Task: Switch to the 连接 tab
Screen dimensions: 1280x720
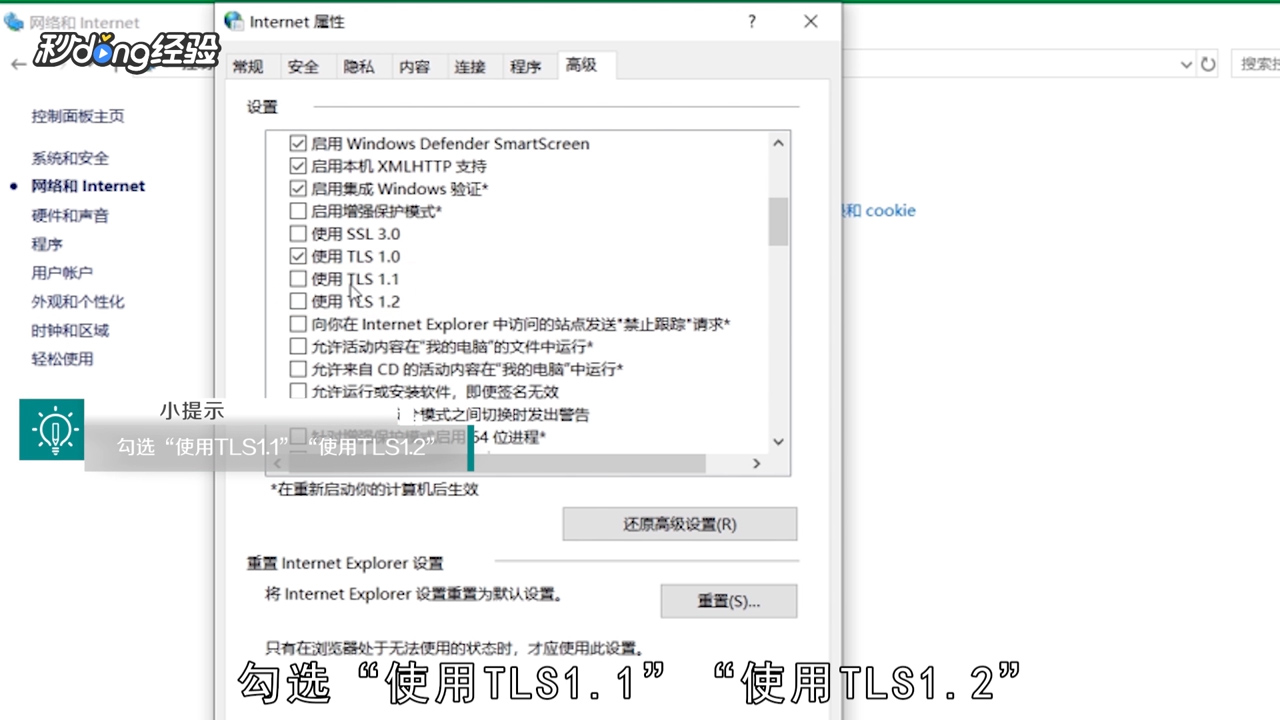Action: pos(470,66)
